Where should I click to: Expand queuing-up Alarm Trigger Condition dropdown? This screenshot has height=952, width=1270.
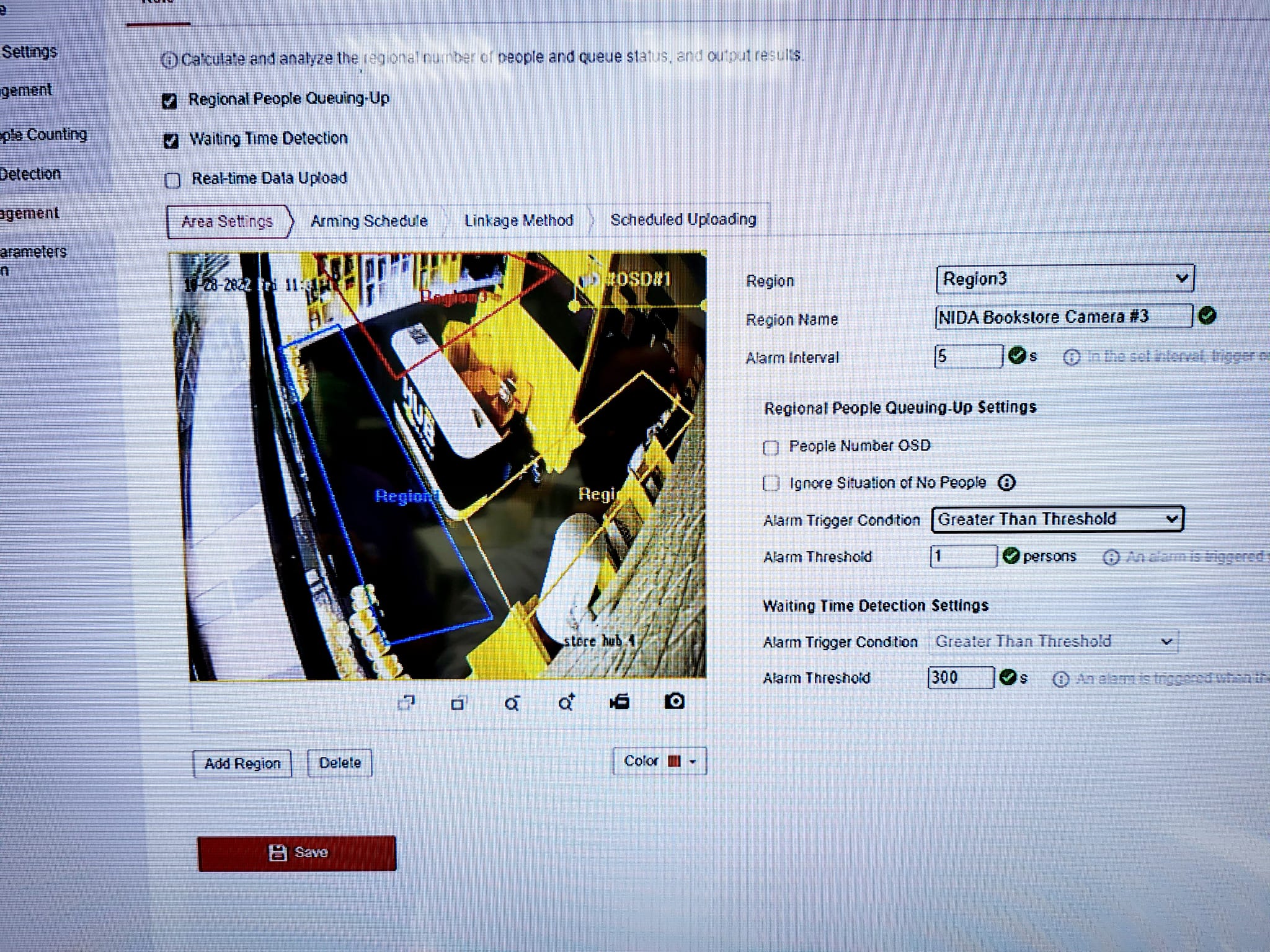1057,519
